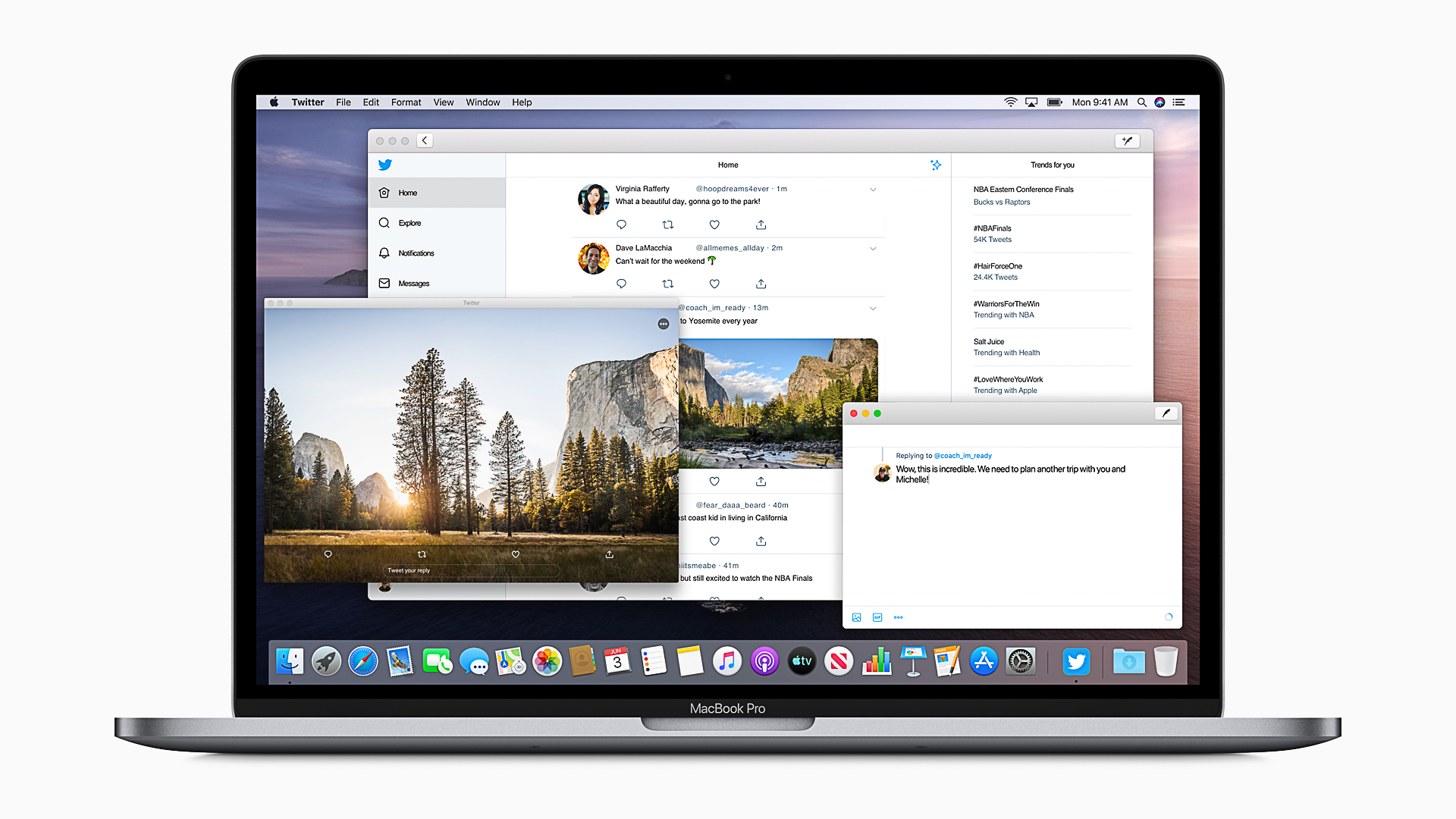Image resolution: width=1456 pixels, height=819 pixels.
Task: Like the photo in photo viewer window
Action: pyautogui.click(x=516, y=554)
